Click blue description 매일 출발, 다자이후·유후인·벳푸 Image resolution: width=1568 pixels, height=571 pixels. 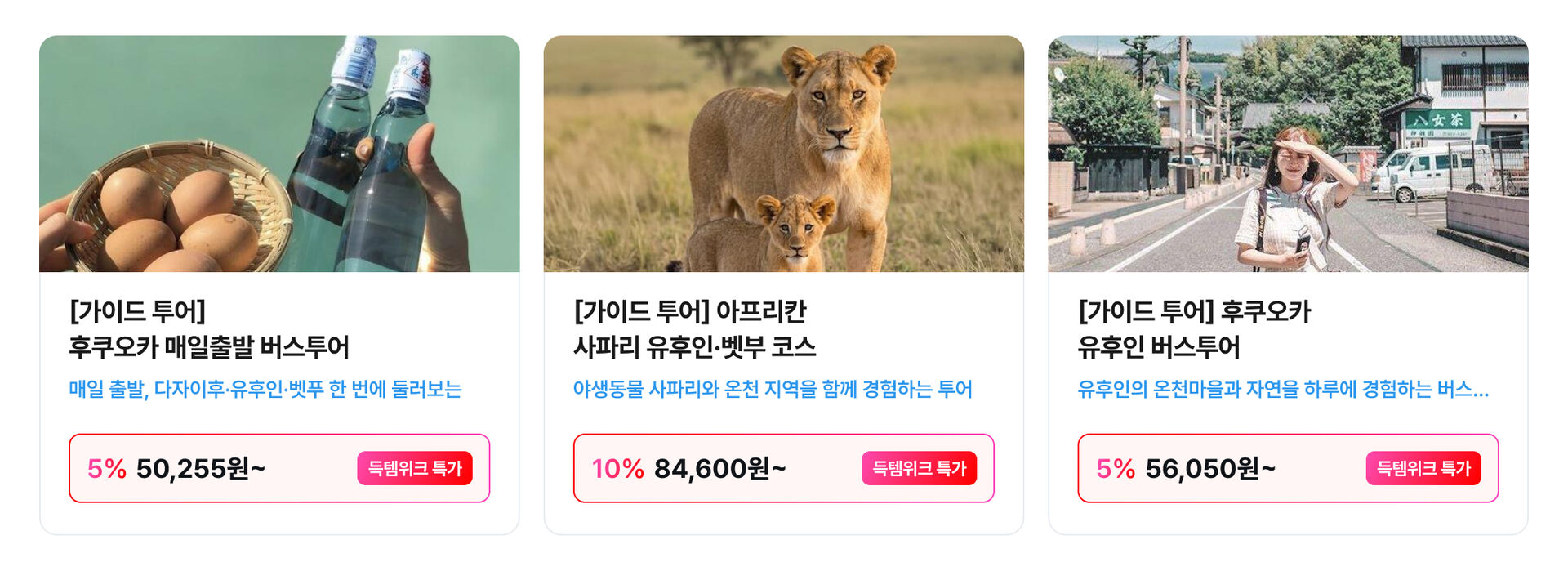pos(265,389)
